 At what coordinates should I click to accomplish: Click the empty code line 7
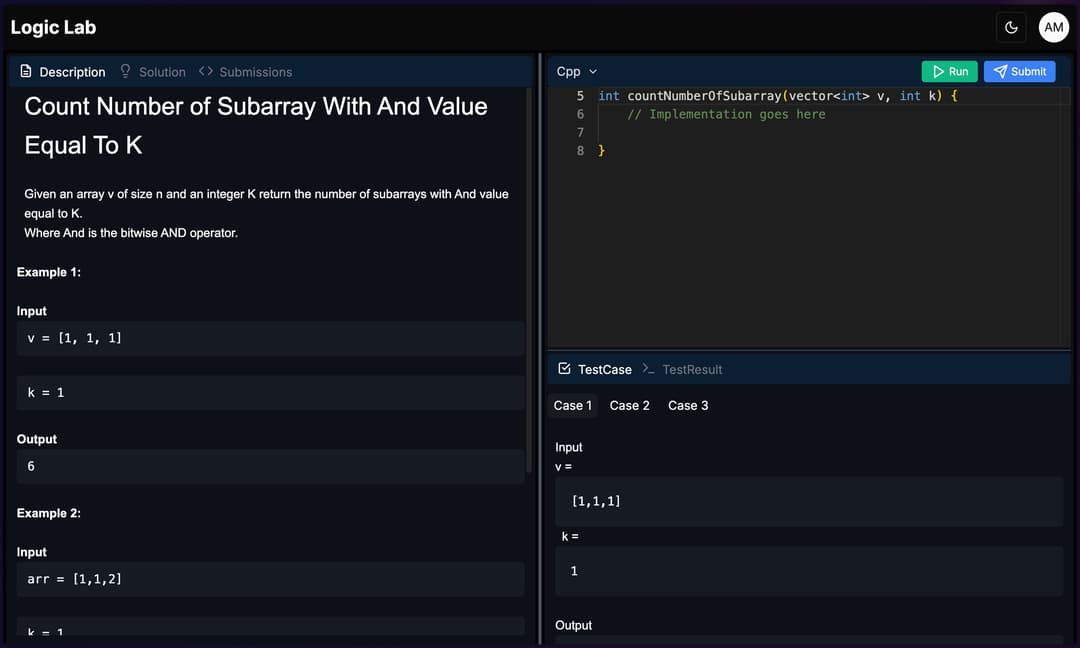(x=827, y=132)
